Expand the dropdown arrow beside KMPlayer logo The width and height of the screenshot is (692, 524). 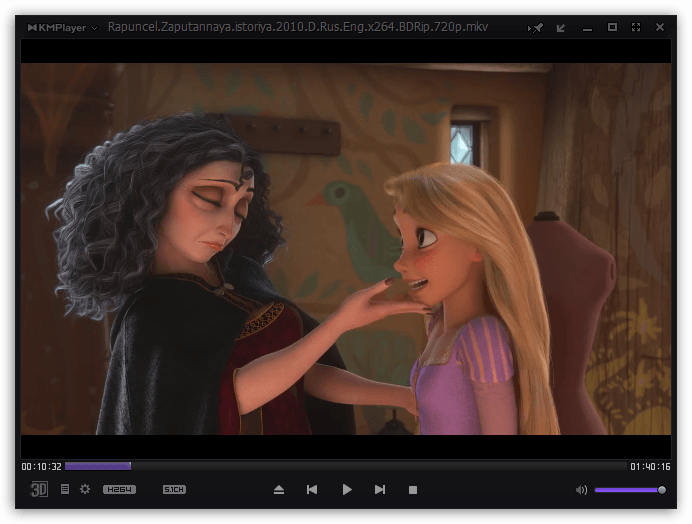coord(94,28)
